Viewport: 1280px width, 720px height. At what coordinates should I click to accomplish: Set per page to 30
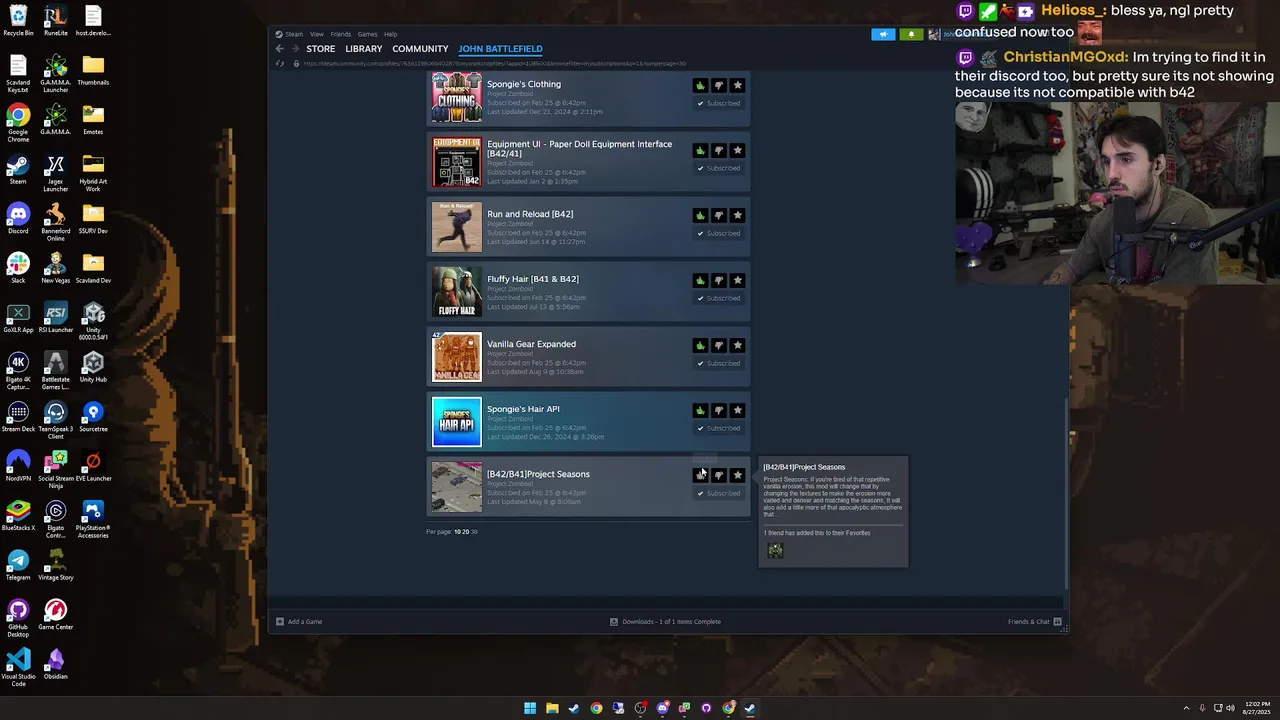tap(474, 532)
